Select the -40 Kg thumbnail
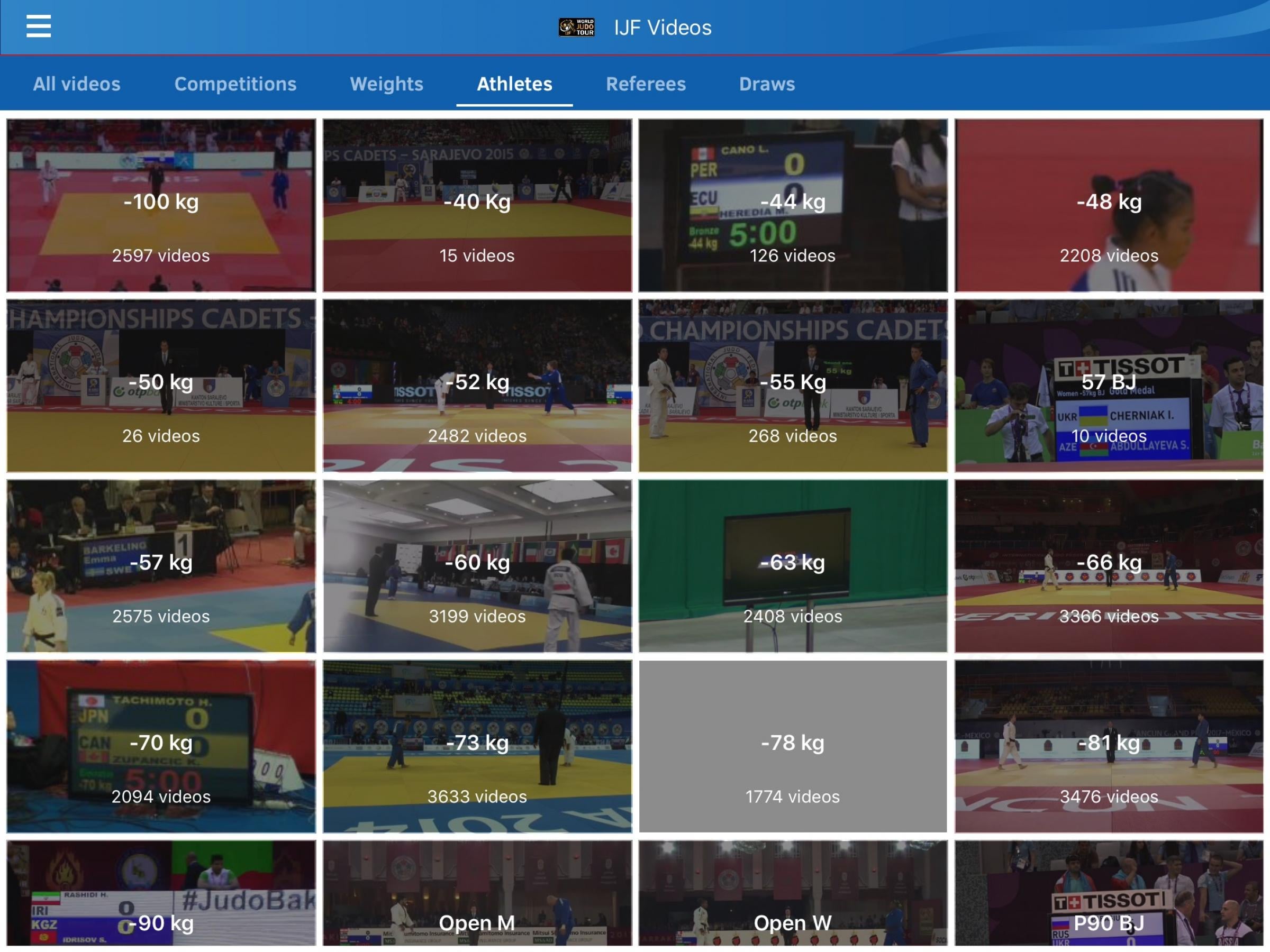This screenshot has height=952, width=1270. coord(477,205)
